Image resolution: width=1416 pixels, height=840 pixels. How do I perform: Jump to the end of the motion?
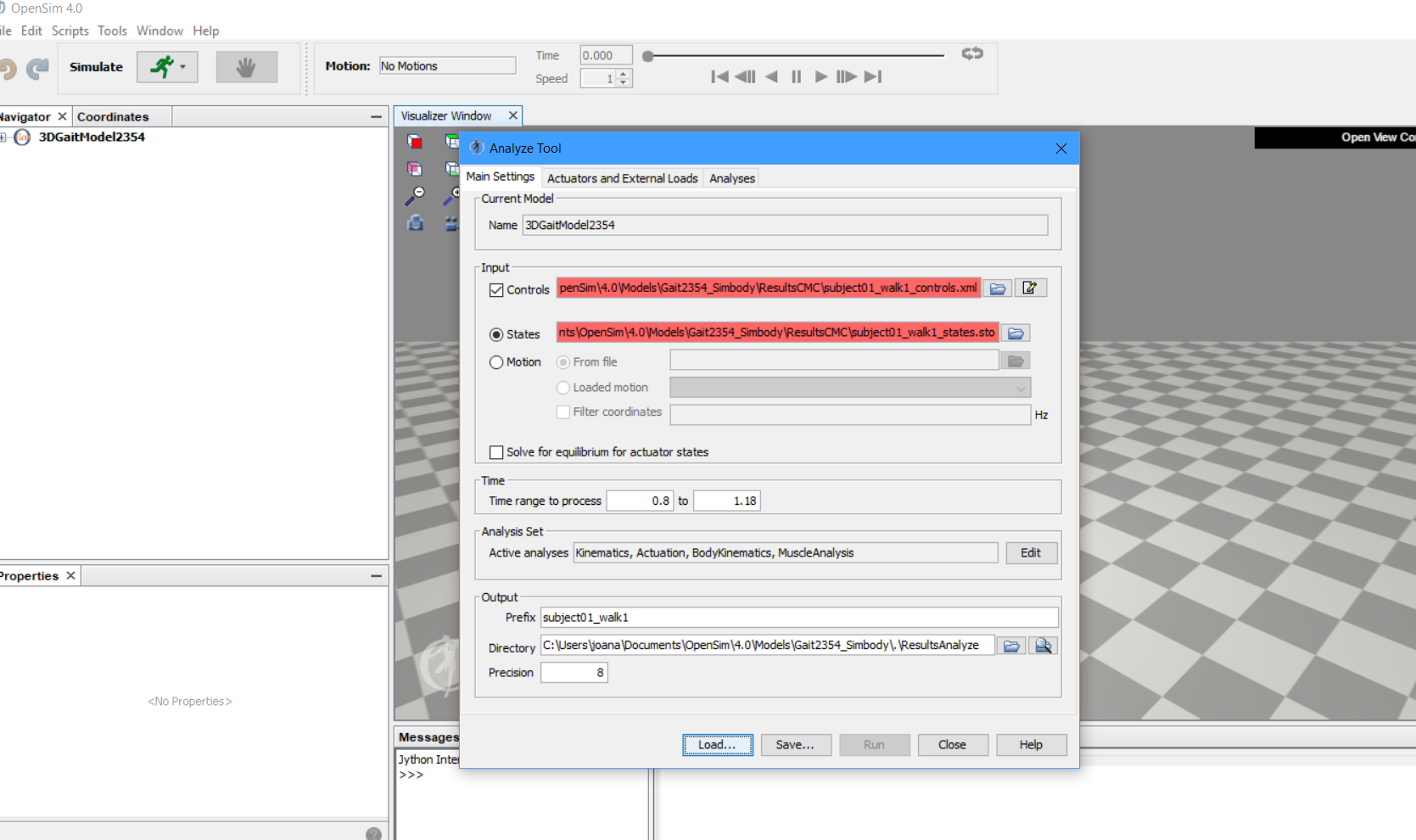tap(873, 77)
